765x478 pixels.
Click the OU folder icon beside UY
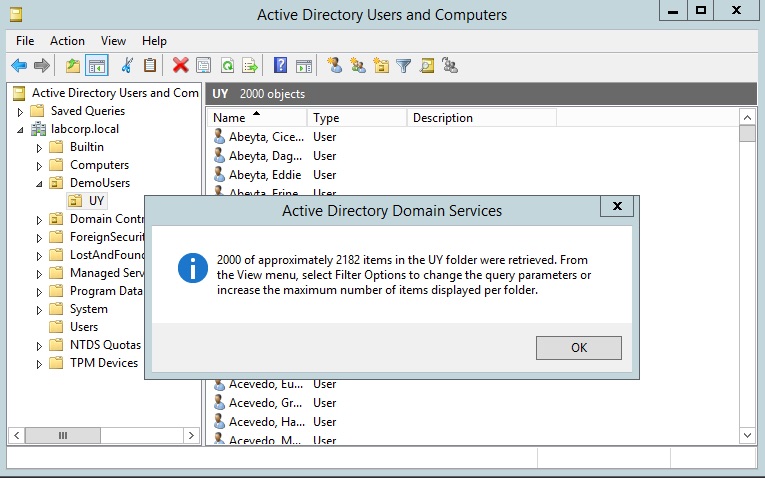click(75, 200)
